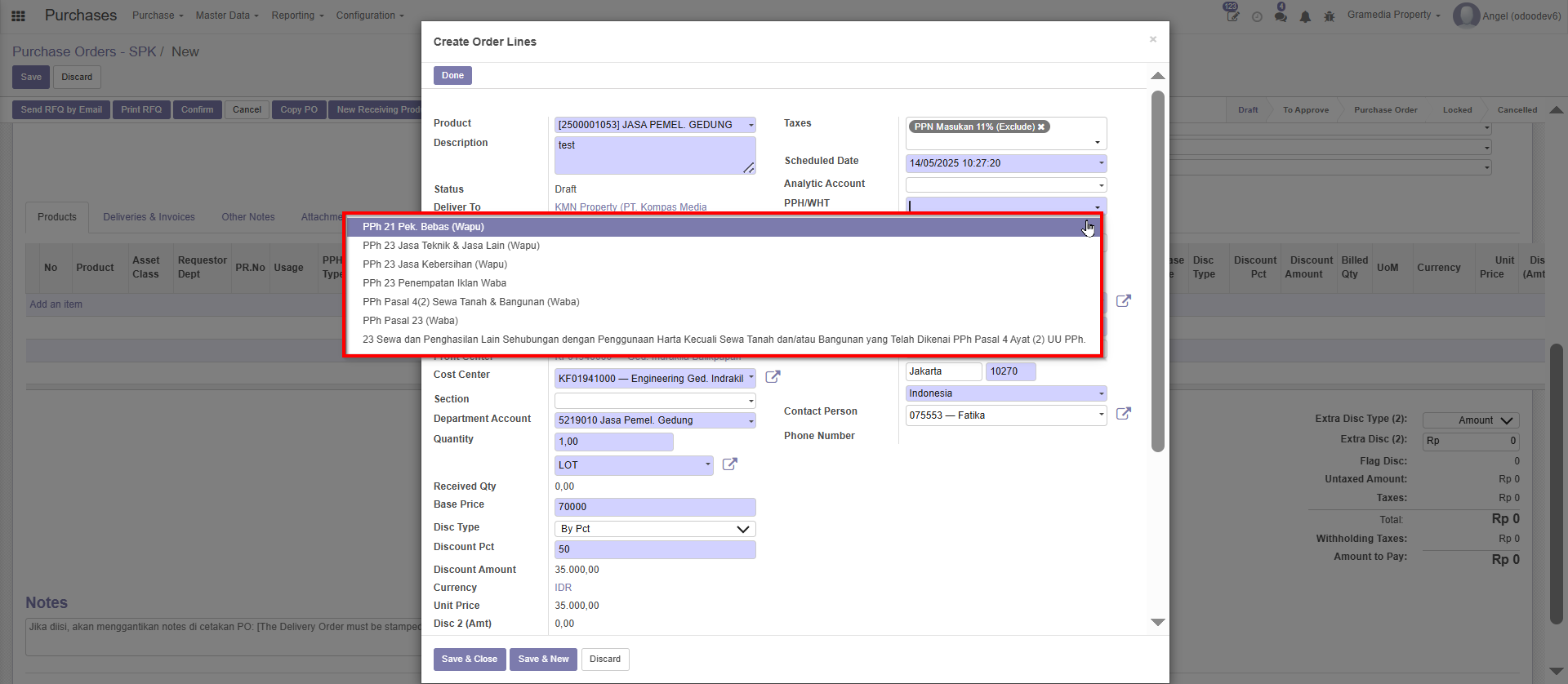The image size is (1568, 684).
Task: Open external link next to Contact Person
Action: (x=1124, y=414)
